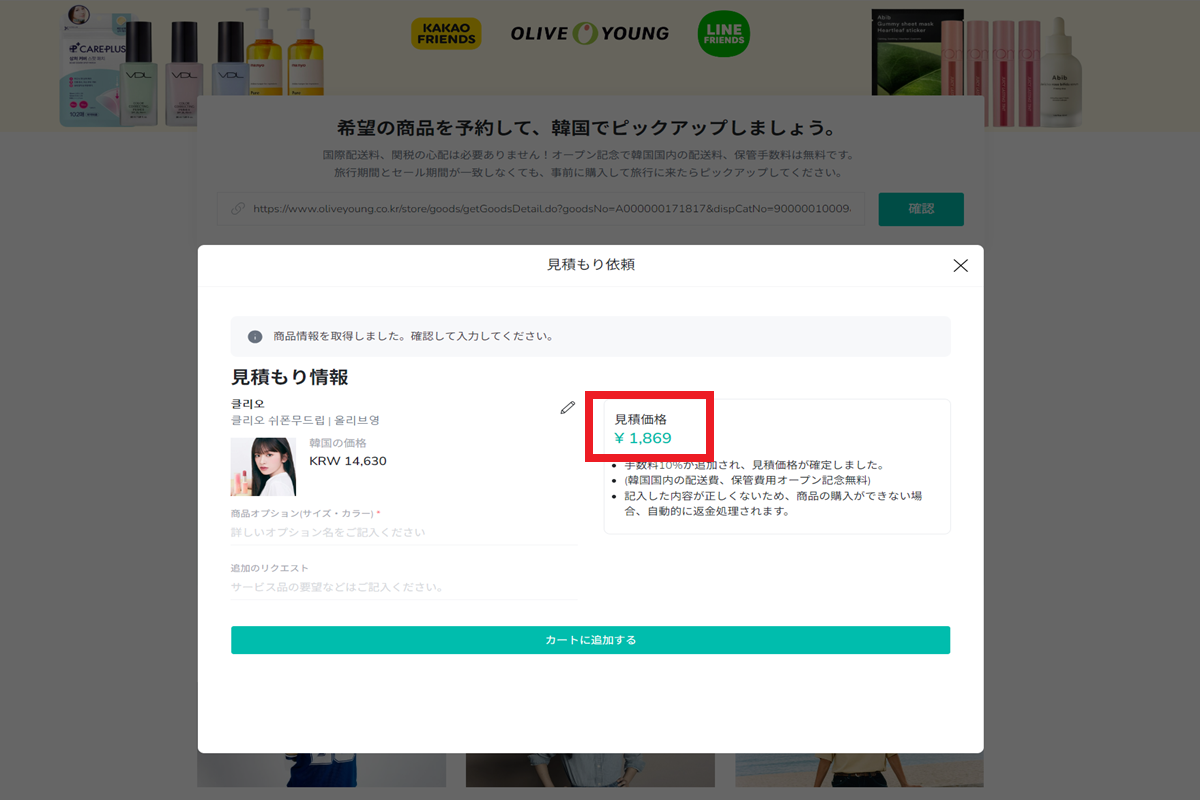
Task: Click the Clio product thumbnail image
Action: pos(262,468)
